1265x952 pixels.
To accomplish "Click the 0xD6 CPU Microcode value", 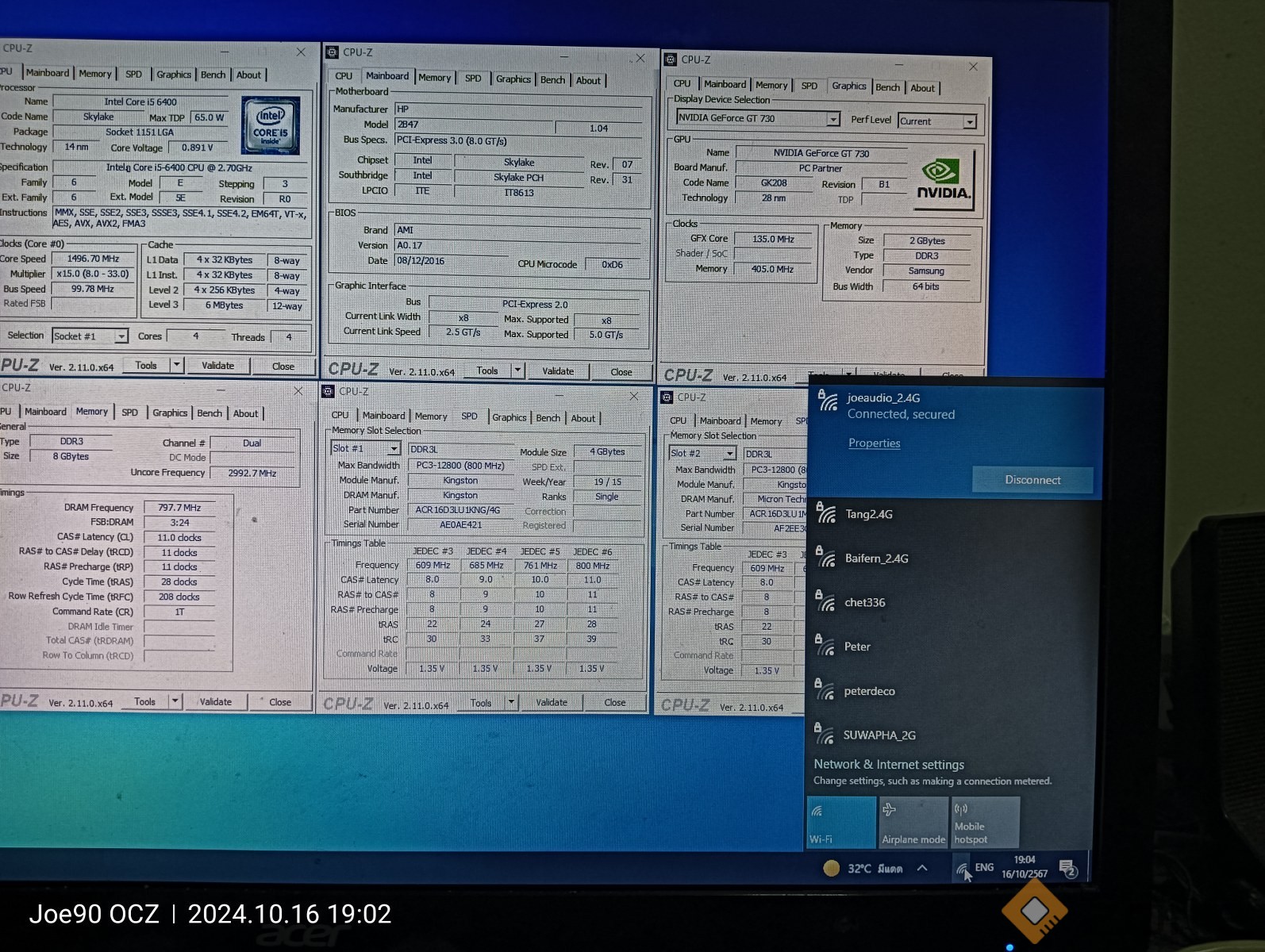I will [613, 265].
